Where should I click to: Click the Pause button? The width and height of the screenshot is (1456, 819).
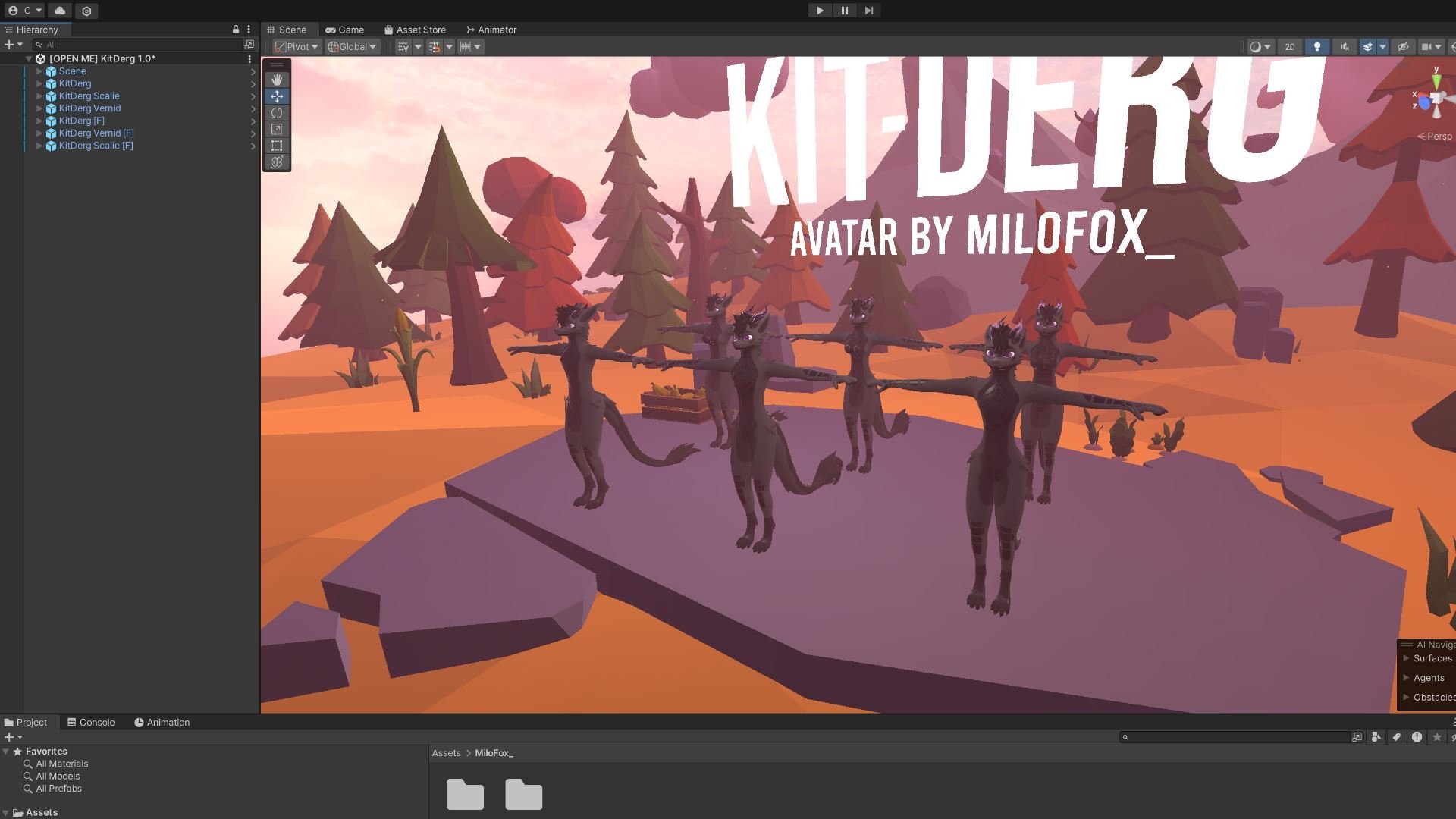844,11
